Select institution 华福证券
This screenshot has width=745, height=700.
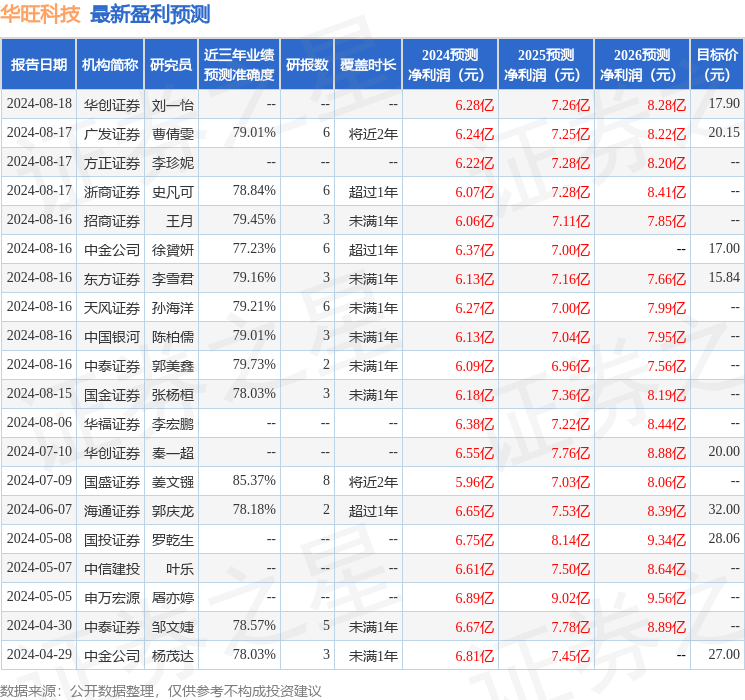point(112,424)
